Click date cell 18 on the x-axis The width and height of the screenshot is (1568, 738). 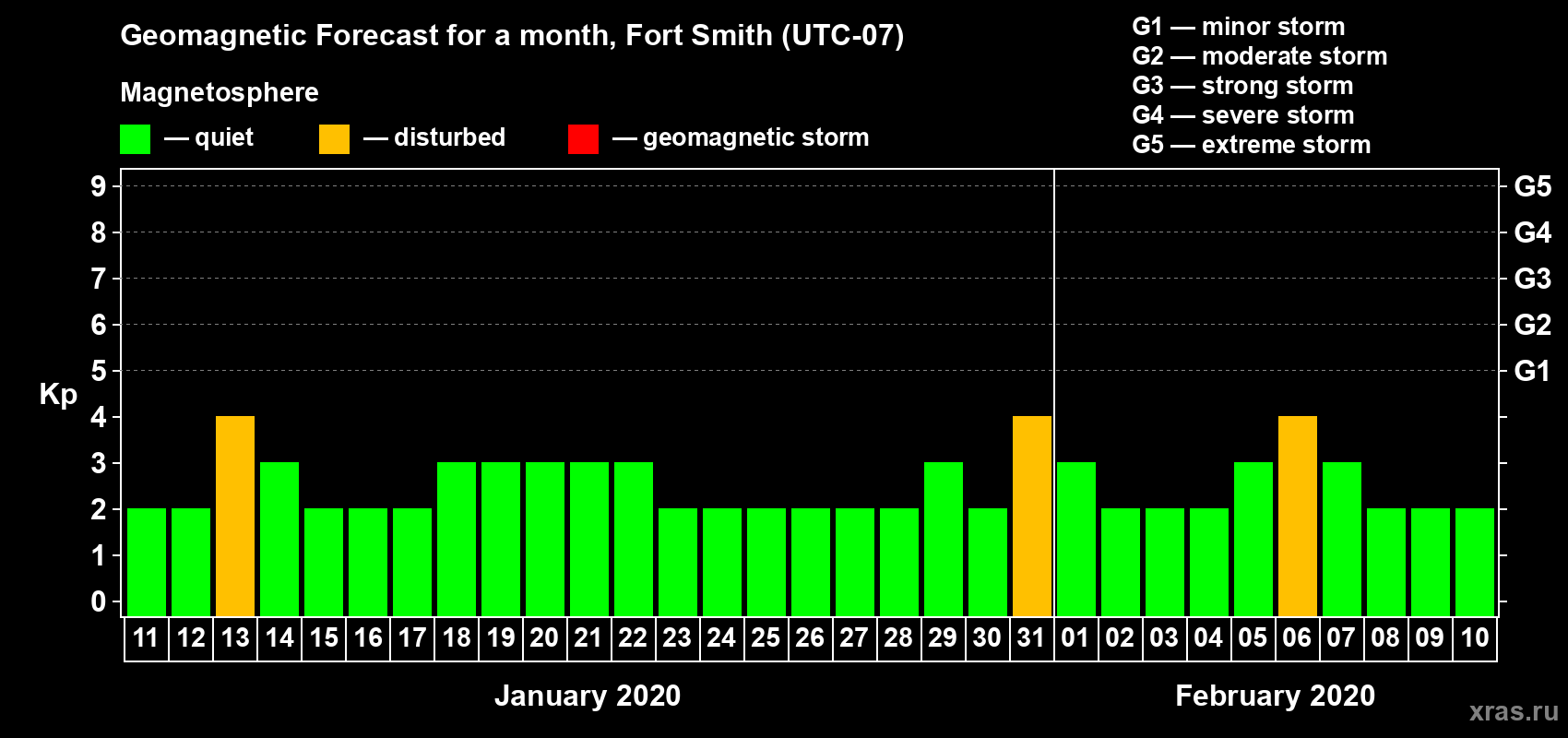pos(457,638)
